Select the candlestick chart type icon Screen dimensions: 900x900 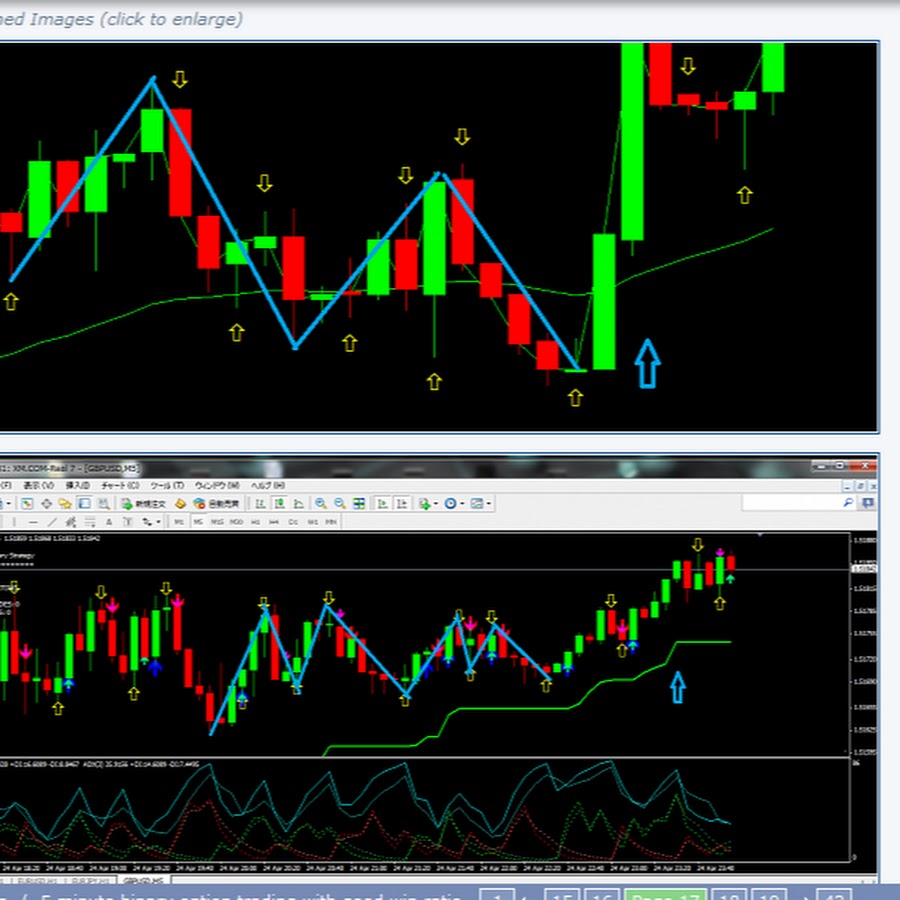coord(278,503)
